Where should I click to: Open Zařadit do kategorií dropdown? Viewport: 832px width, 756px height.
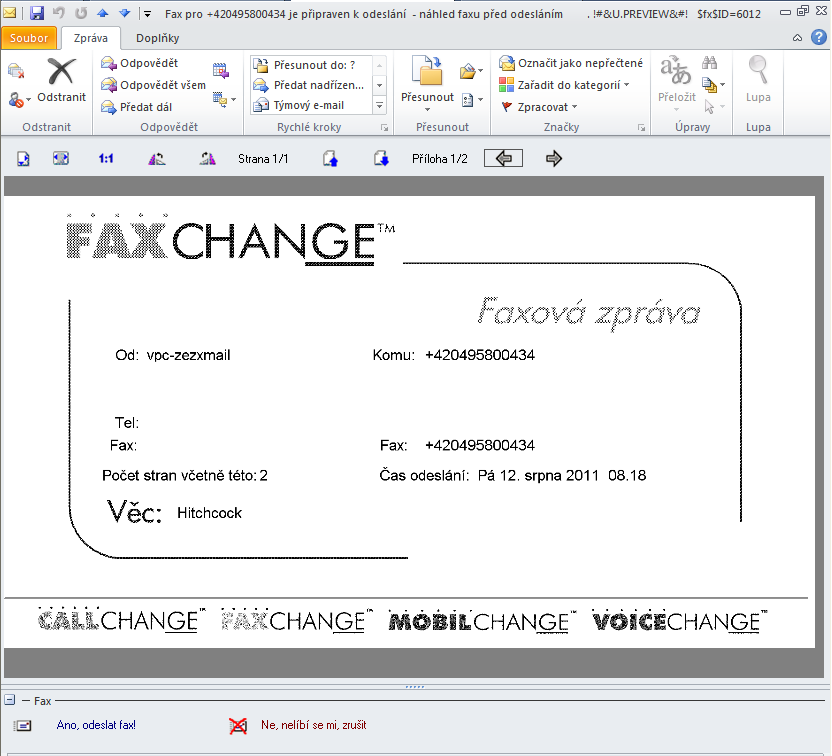pyautogui.click(x=564, y=85)
